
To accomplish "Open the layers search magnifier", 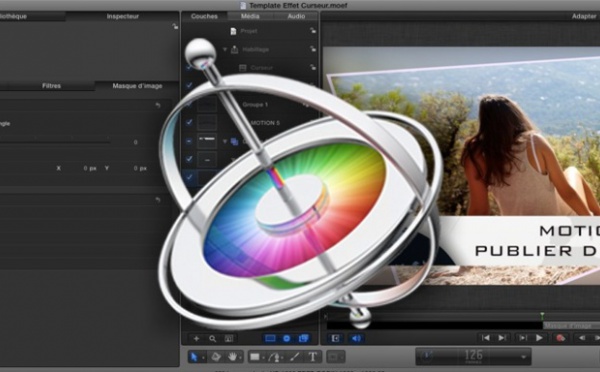I will [x=212, y=338].
